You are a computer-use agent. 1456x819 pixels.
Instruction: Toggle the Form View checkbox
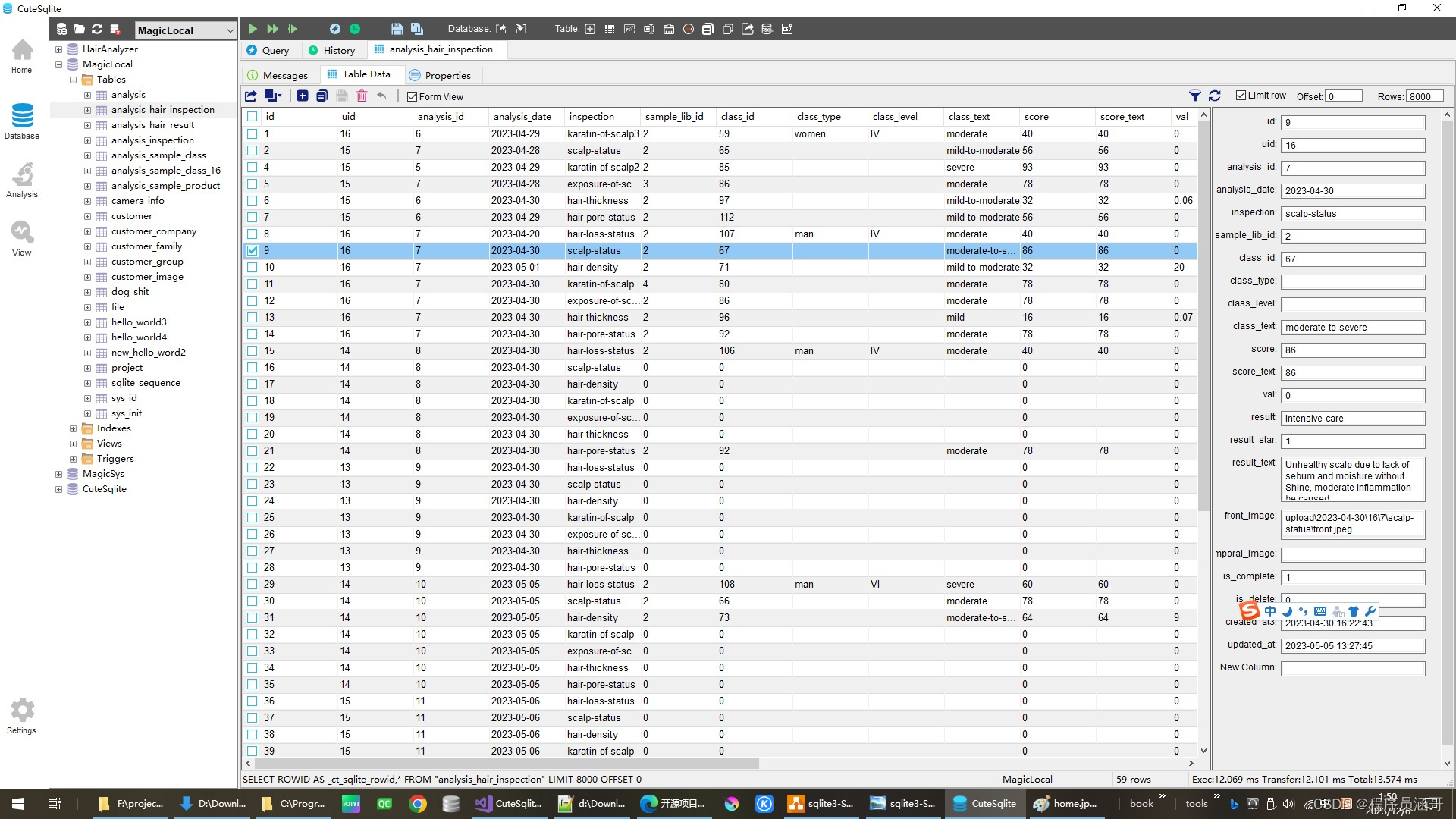point(413,96)
